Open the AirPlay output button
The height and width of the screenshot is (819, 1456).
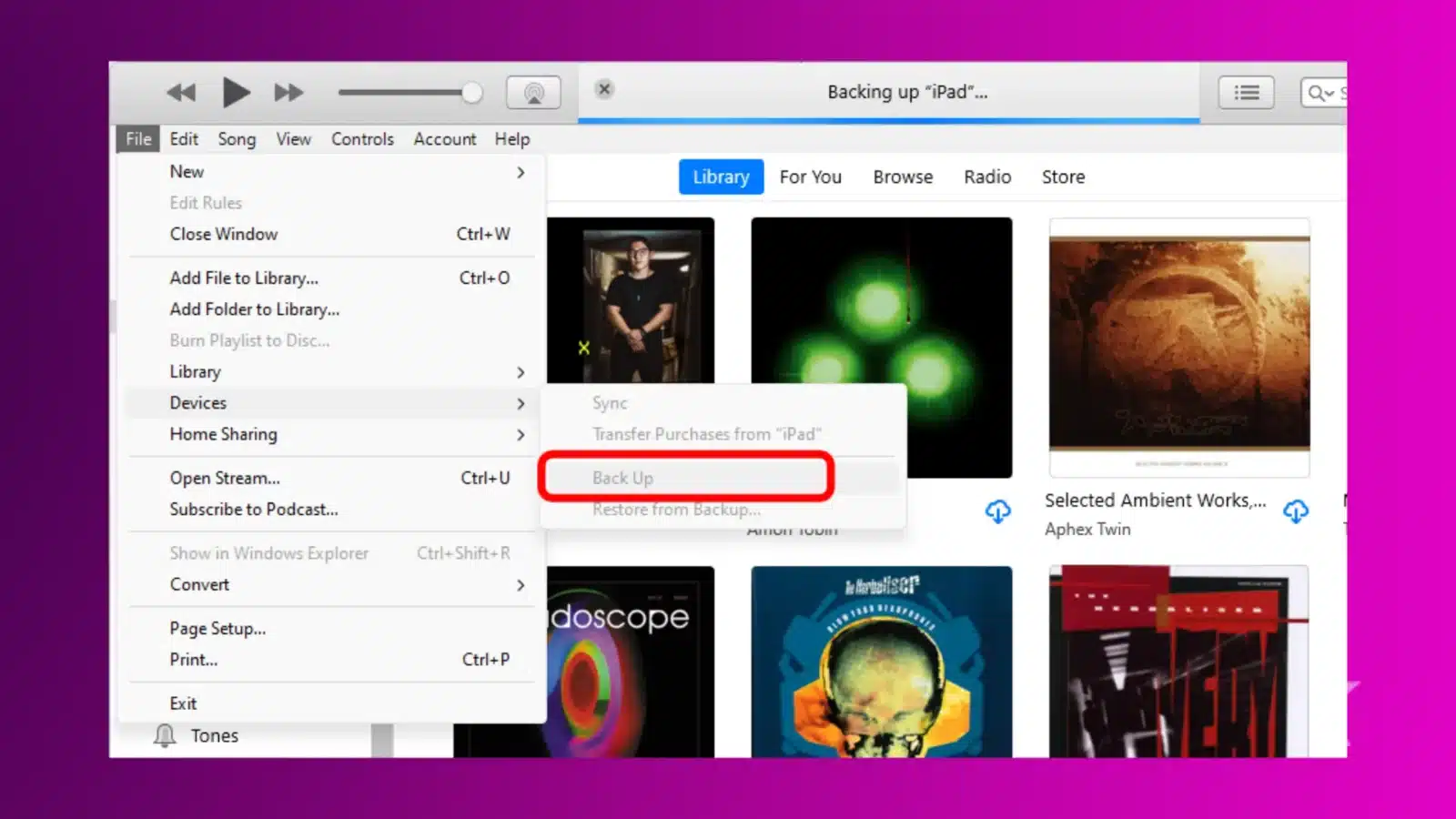click(534, 92)
